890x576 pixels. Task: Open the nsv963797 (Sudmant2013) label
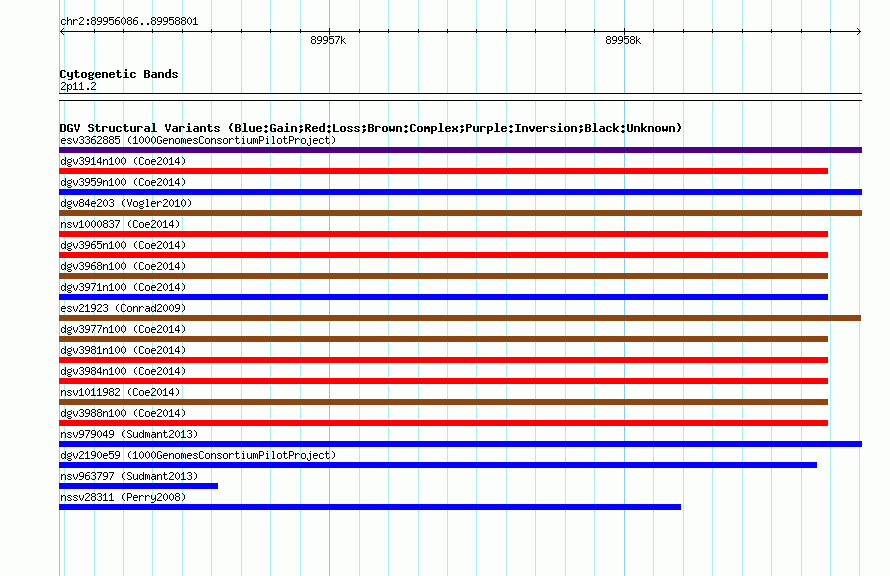(129, 476)
